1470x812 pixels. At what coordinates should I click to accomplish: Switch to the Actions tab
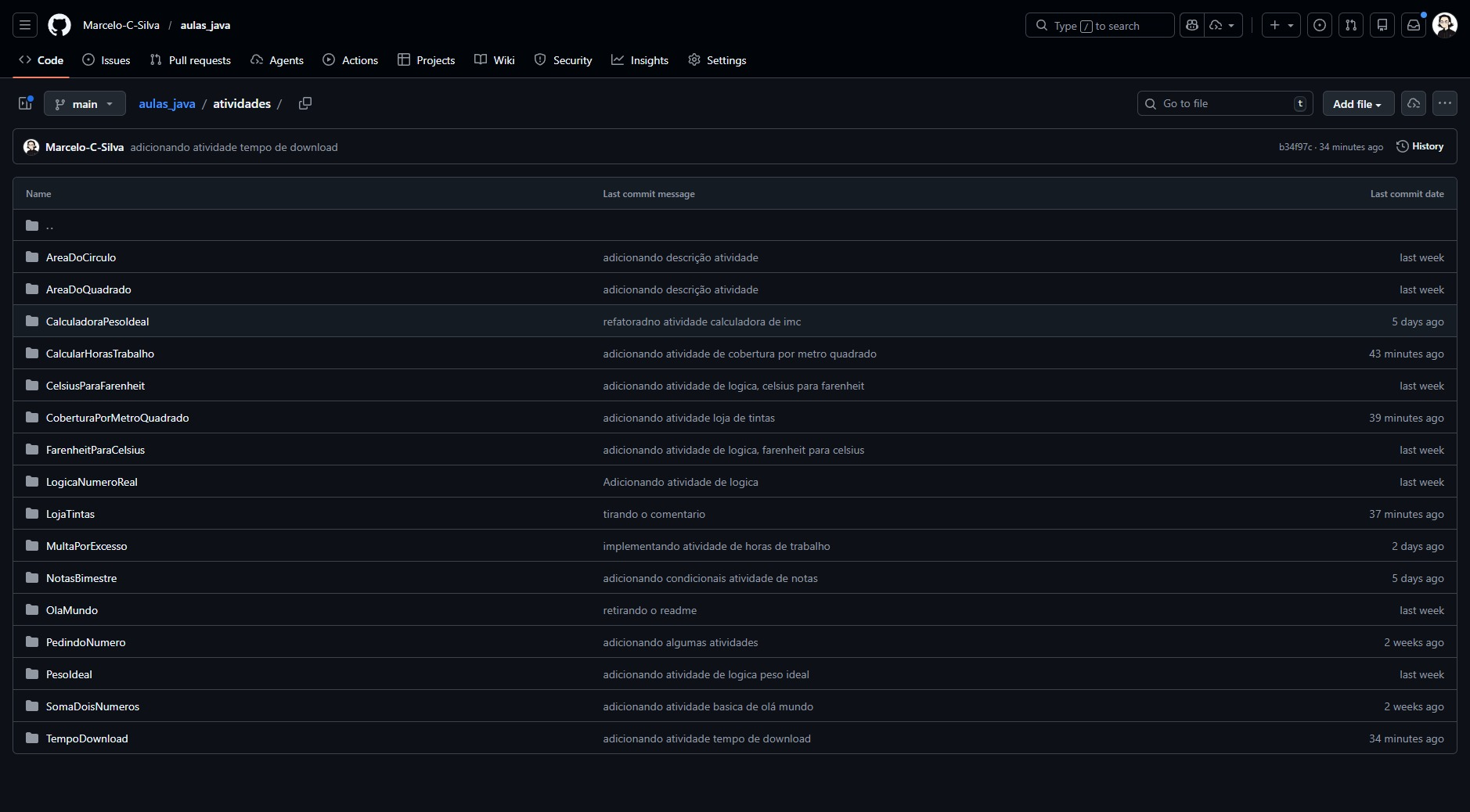351,60
